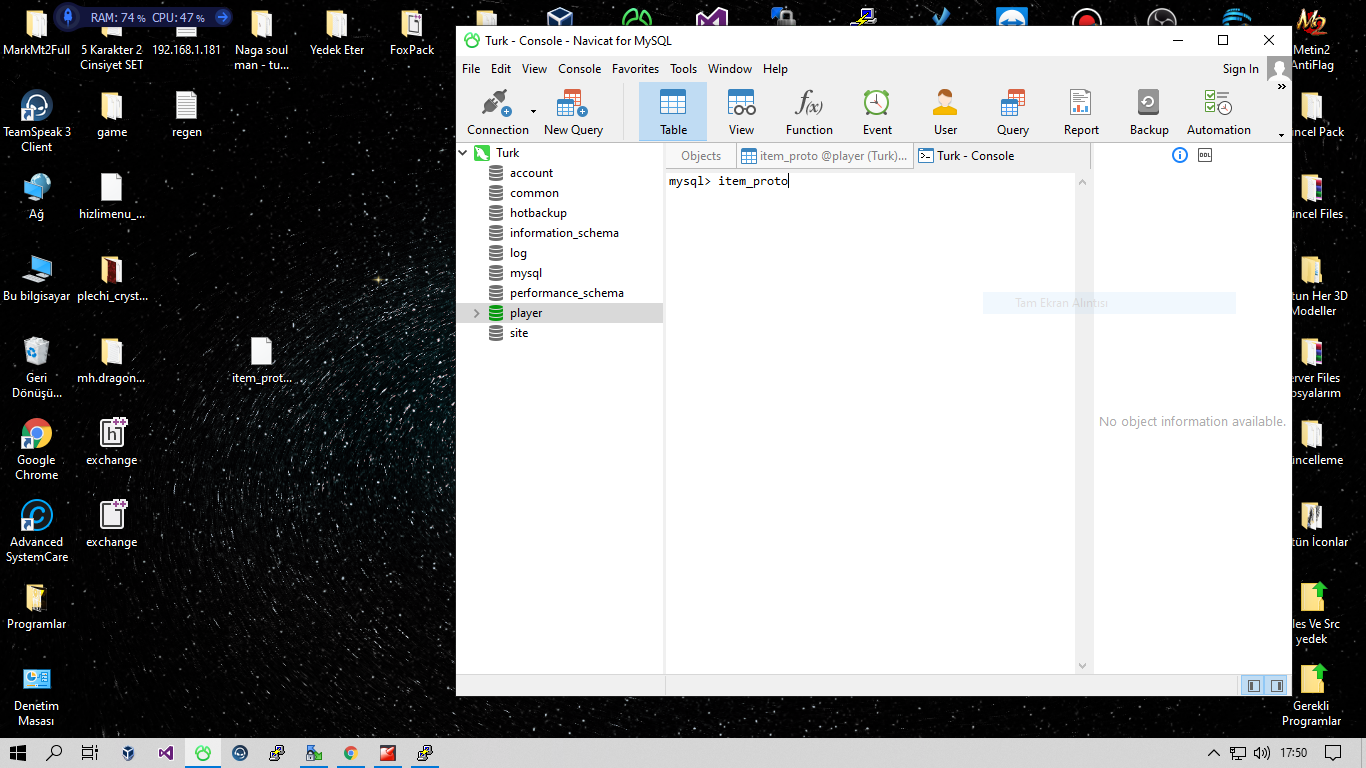The height and width of the screenshot is (768, 1366).
Task: Click the Function toolbar icon
Action: coord(809,111)
